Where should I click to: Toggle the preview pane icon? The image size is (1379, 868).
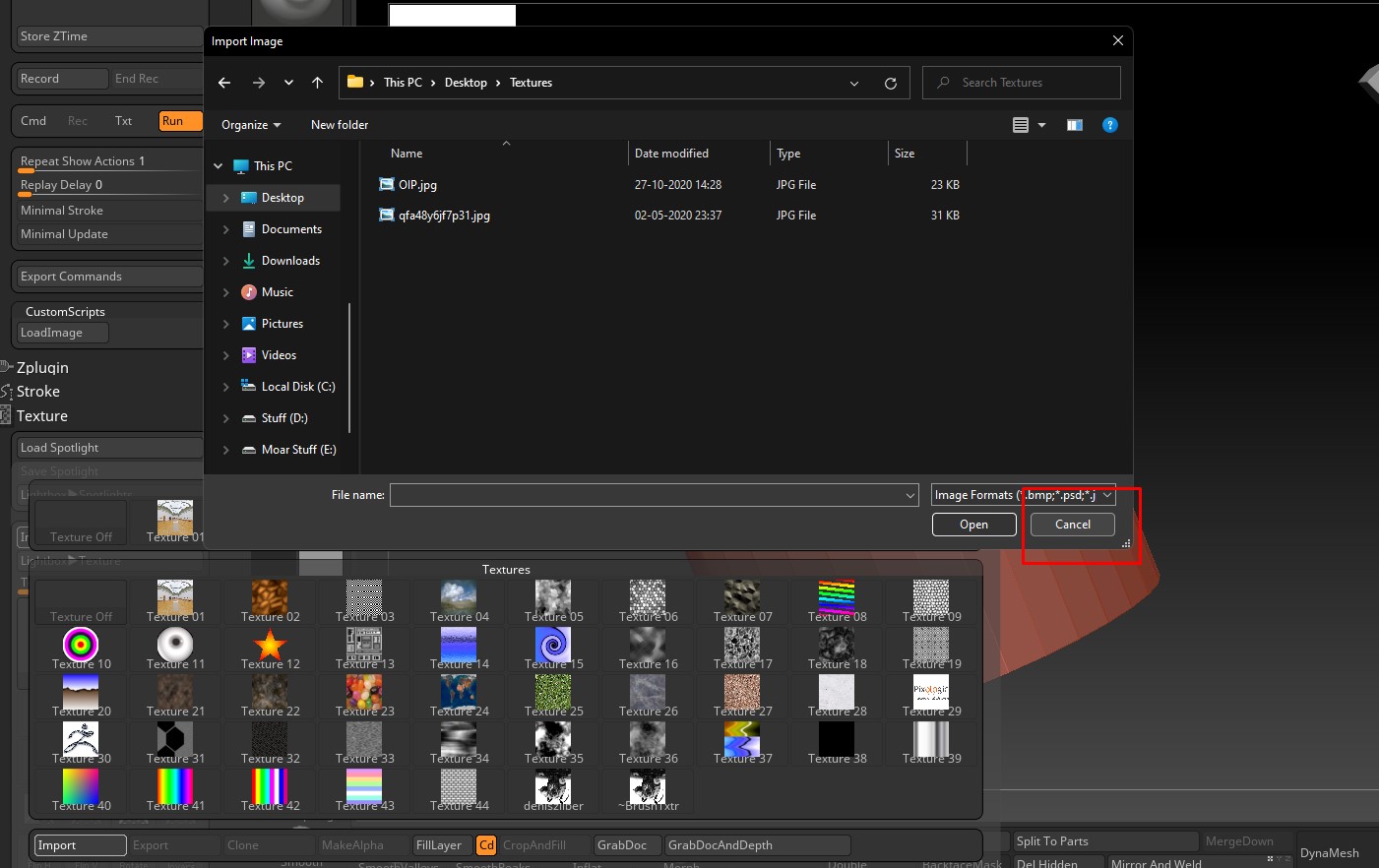[x=1075, y=125]
